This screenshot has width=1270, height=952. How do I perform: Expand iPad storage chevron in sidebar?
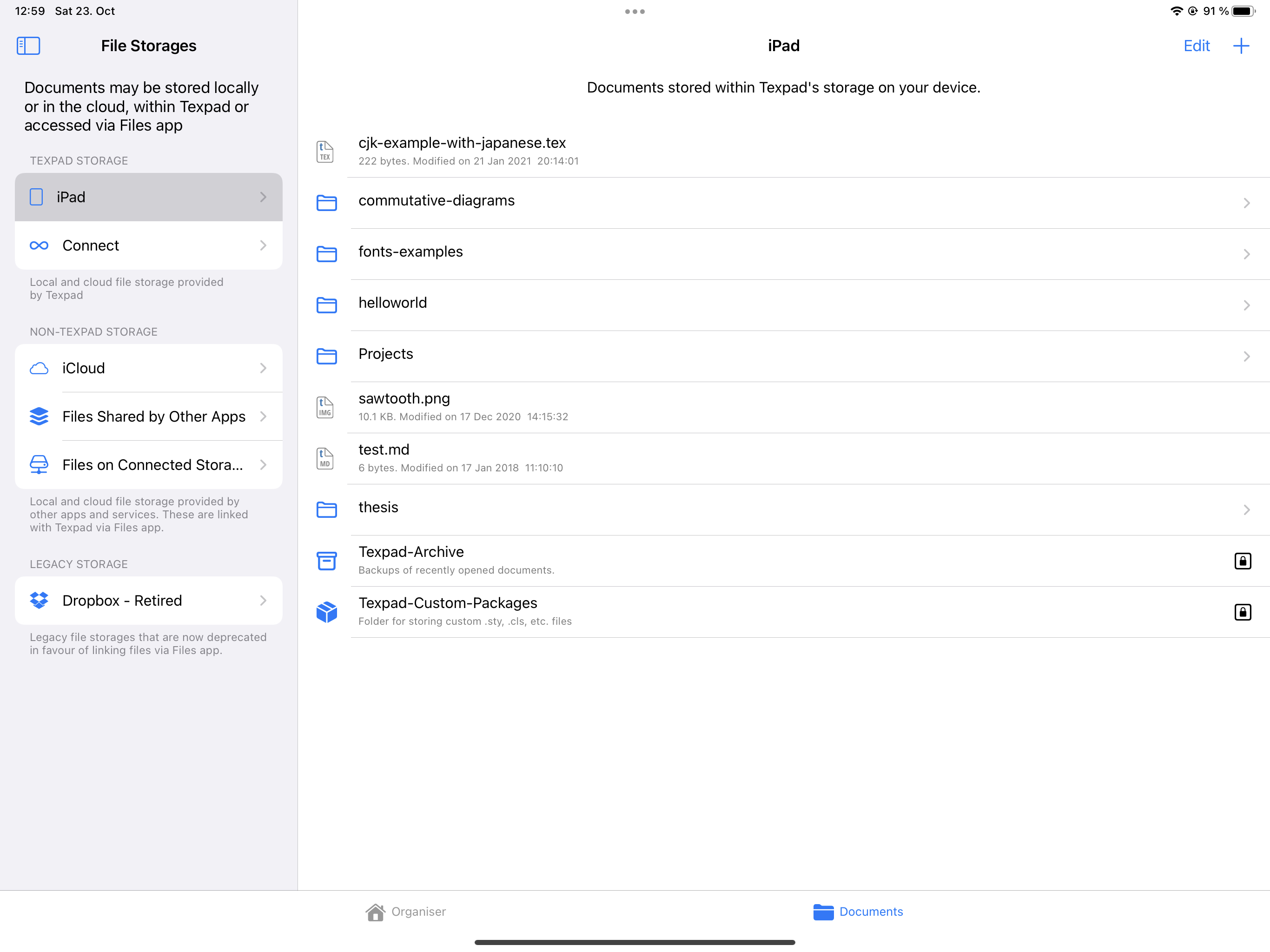coord(263,197)
